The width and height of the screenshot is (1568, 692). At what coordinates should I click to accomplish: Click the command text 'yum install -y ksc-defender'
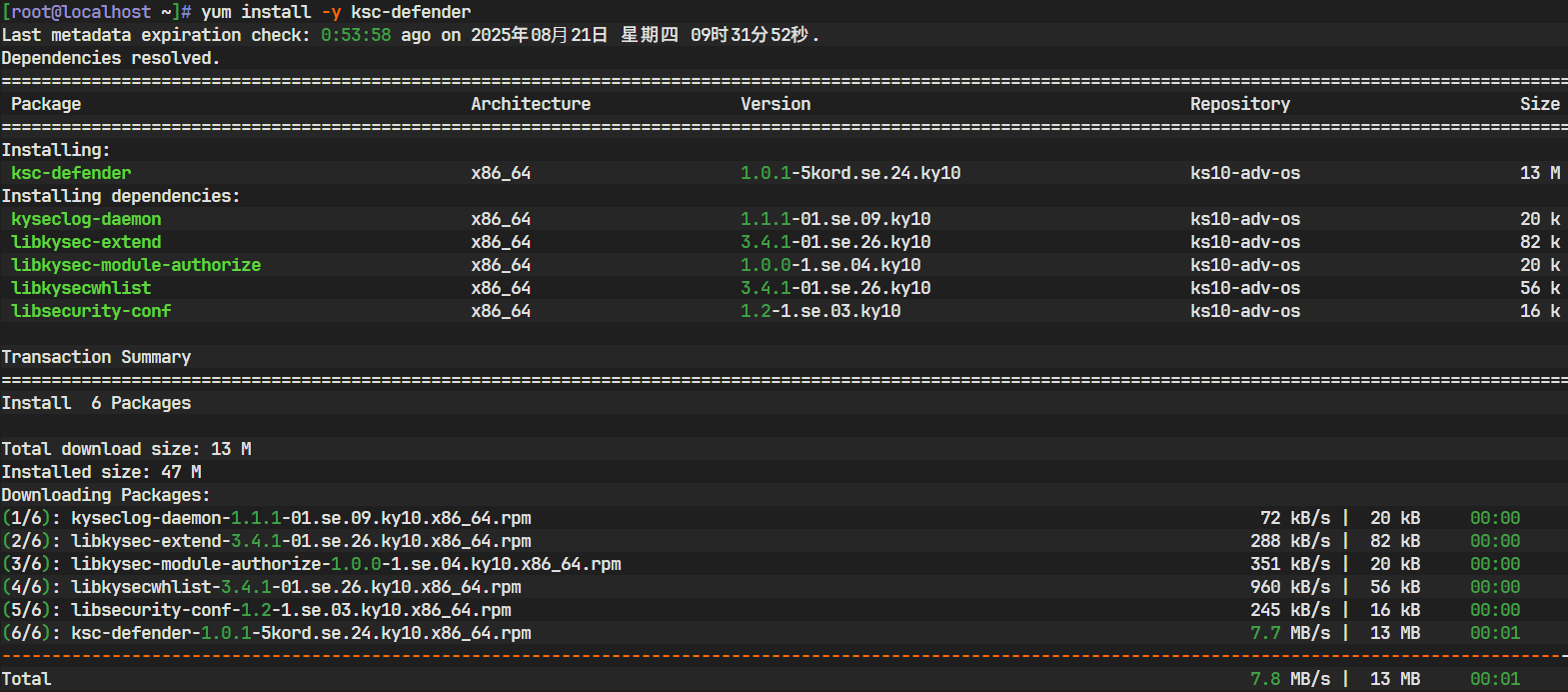[336, 12]
